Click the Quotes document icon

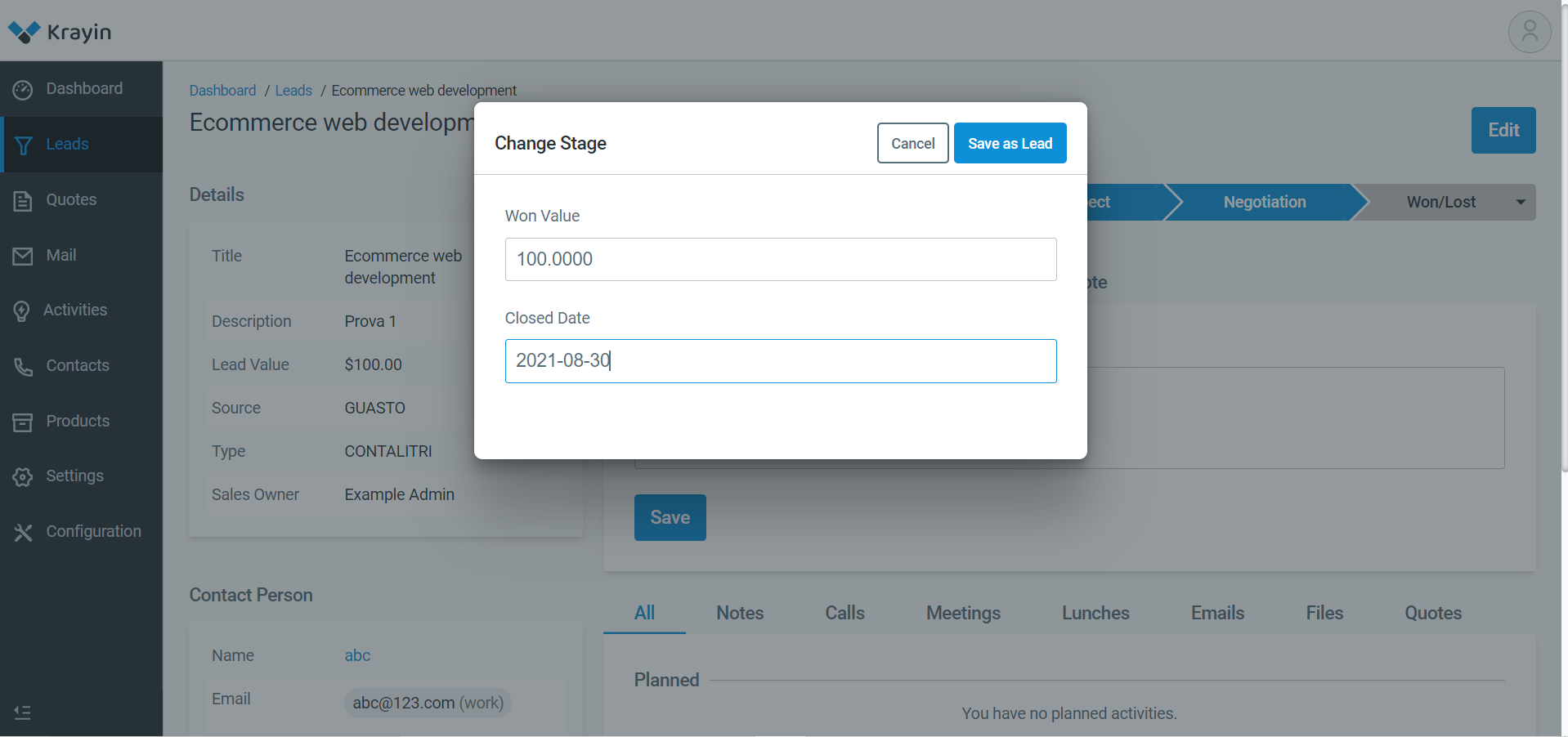[23, 201]
